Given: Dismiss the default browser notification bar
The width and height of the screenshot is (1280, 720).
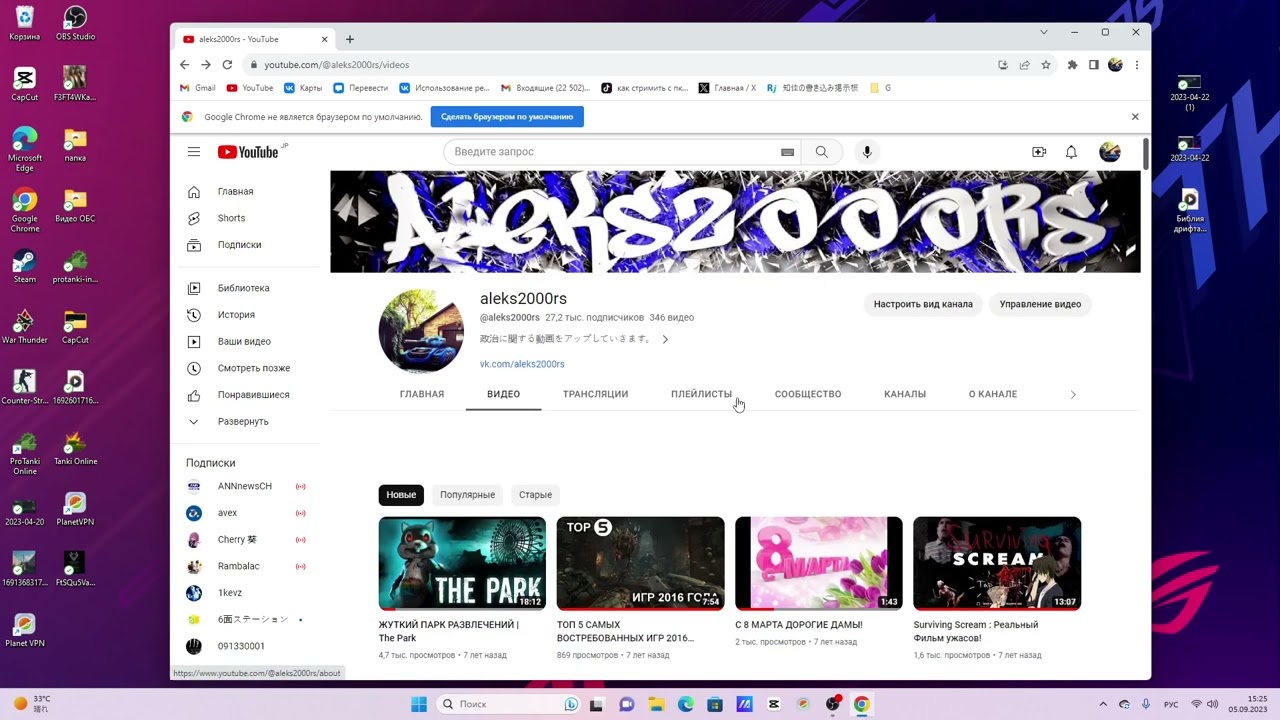Looking at the screenshot, I should point(1135,117).
